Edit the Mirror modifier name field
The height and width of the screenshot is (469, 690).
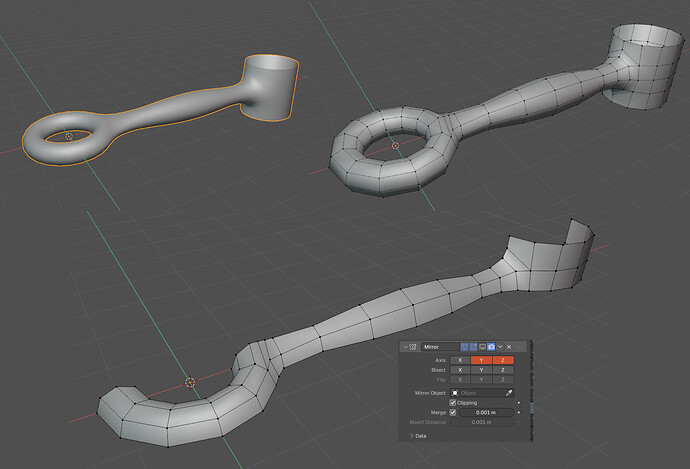pos(440,347)
